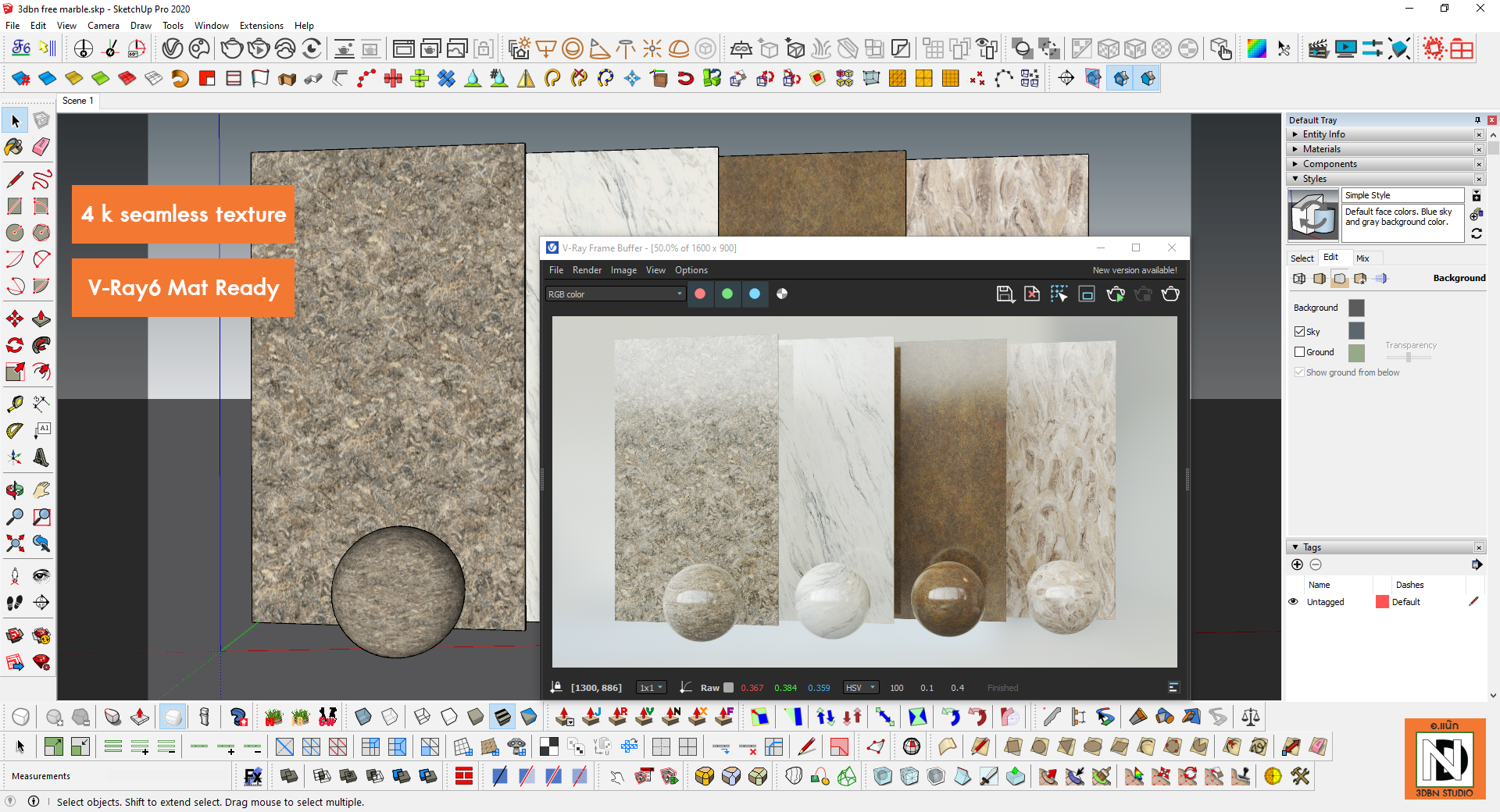Pin the Default Tray panel

1477,120
